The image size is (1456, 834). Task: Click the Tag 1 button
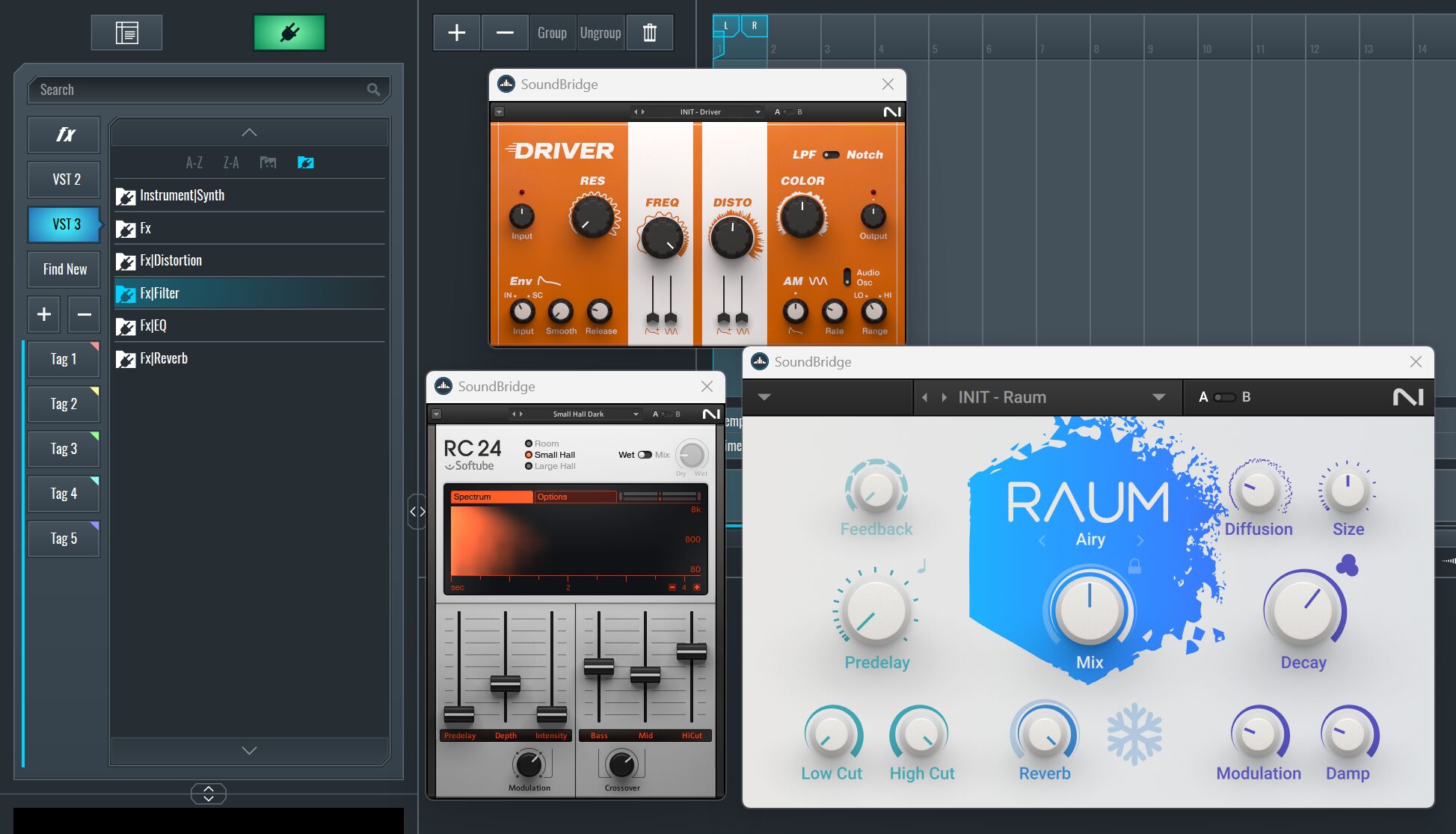(x=64, y=359)
